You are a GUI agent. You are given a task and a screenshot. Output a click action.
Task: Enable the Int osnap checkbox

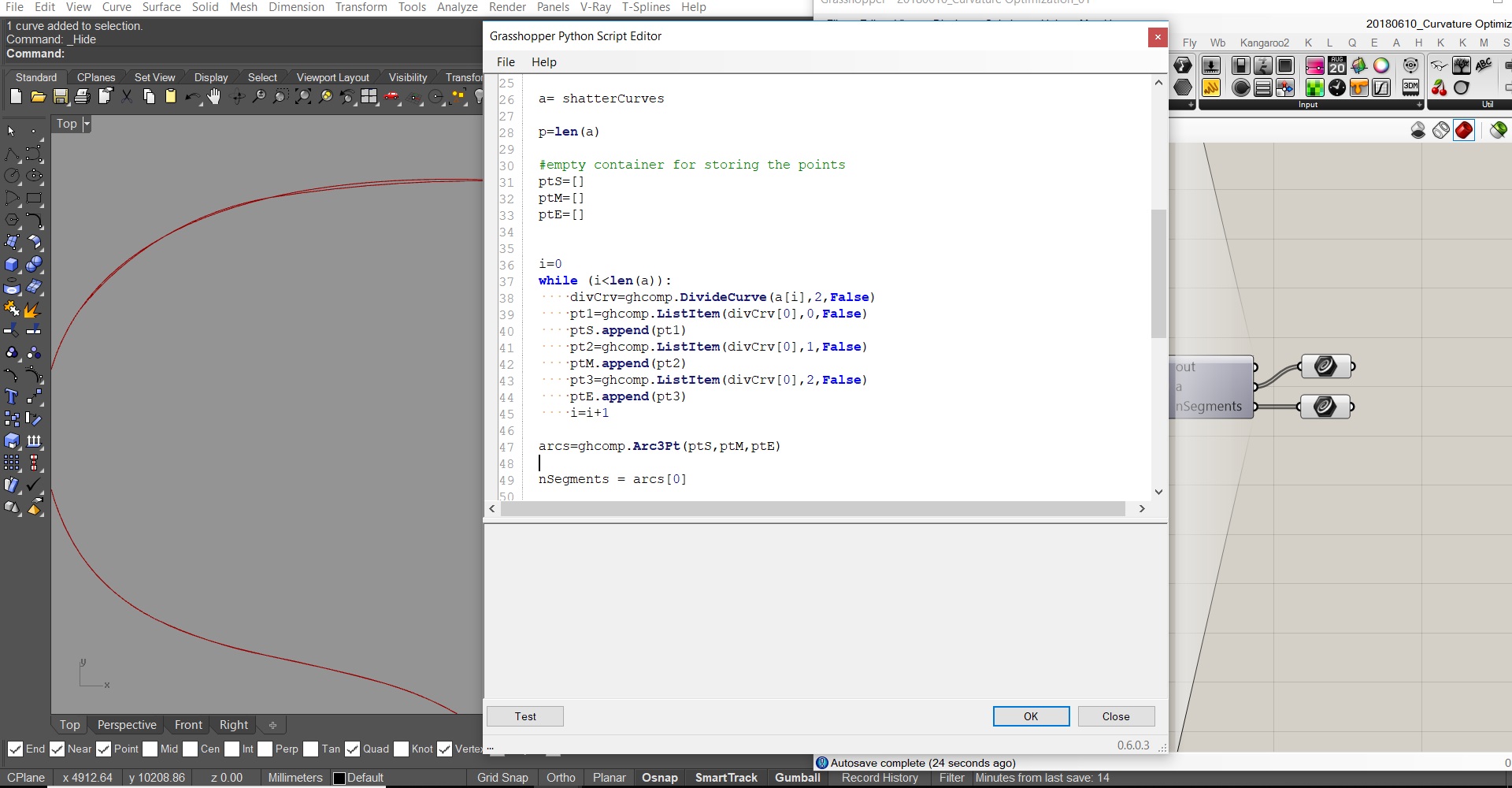point(232,749)
